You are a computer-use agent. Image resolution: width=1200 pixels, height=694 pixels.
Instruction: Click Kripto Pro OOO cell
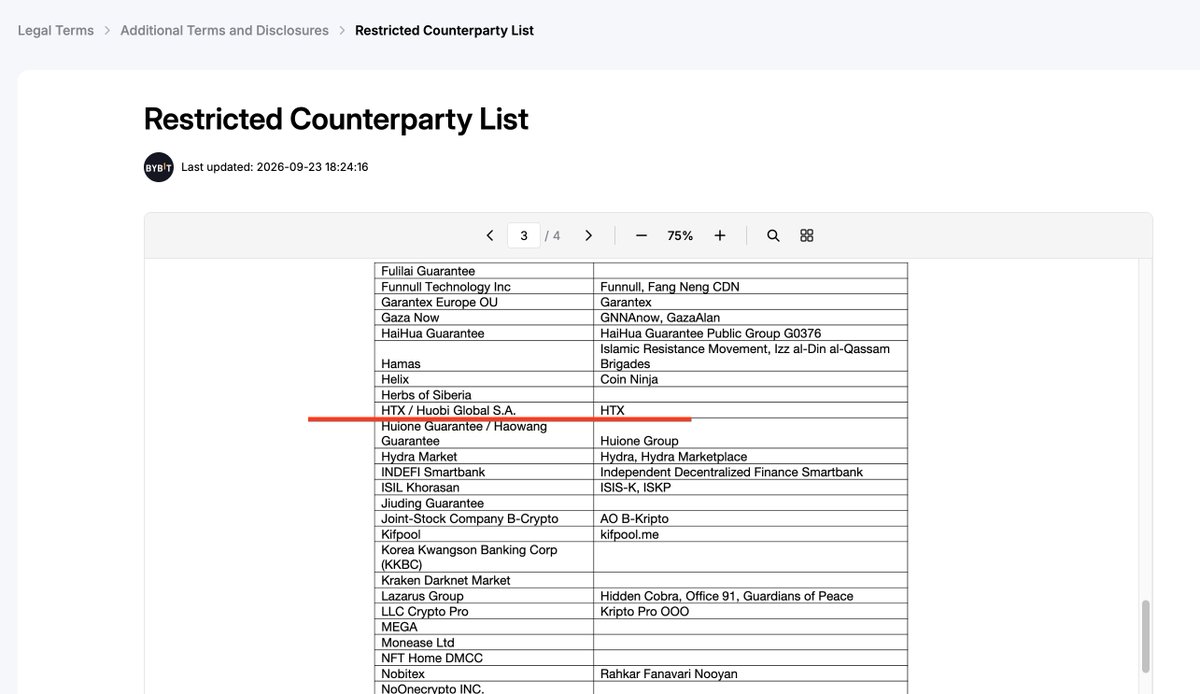750,611
